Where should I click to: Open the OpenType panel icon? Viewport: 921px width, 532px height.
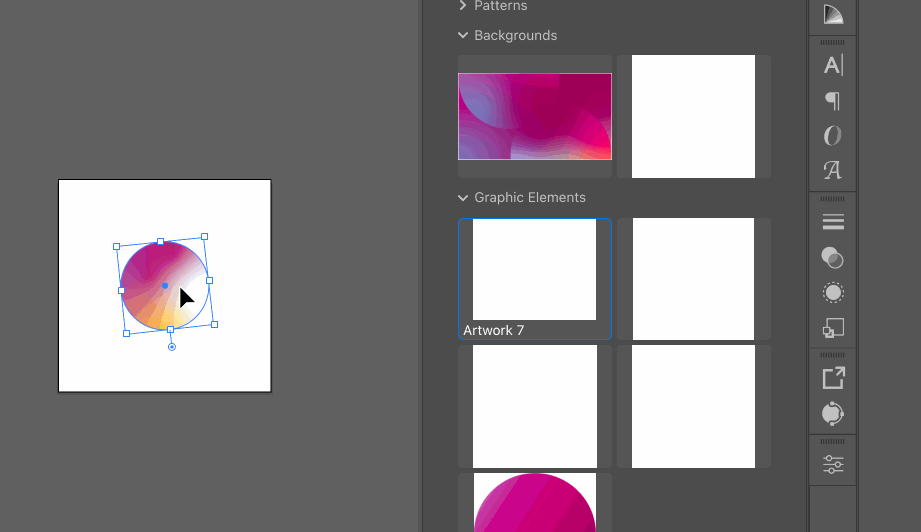tap(833, 136)
